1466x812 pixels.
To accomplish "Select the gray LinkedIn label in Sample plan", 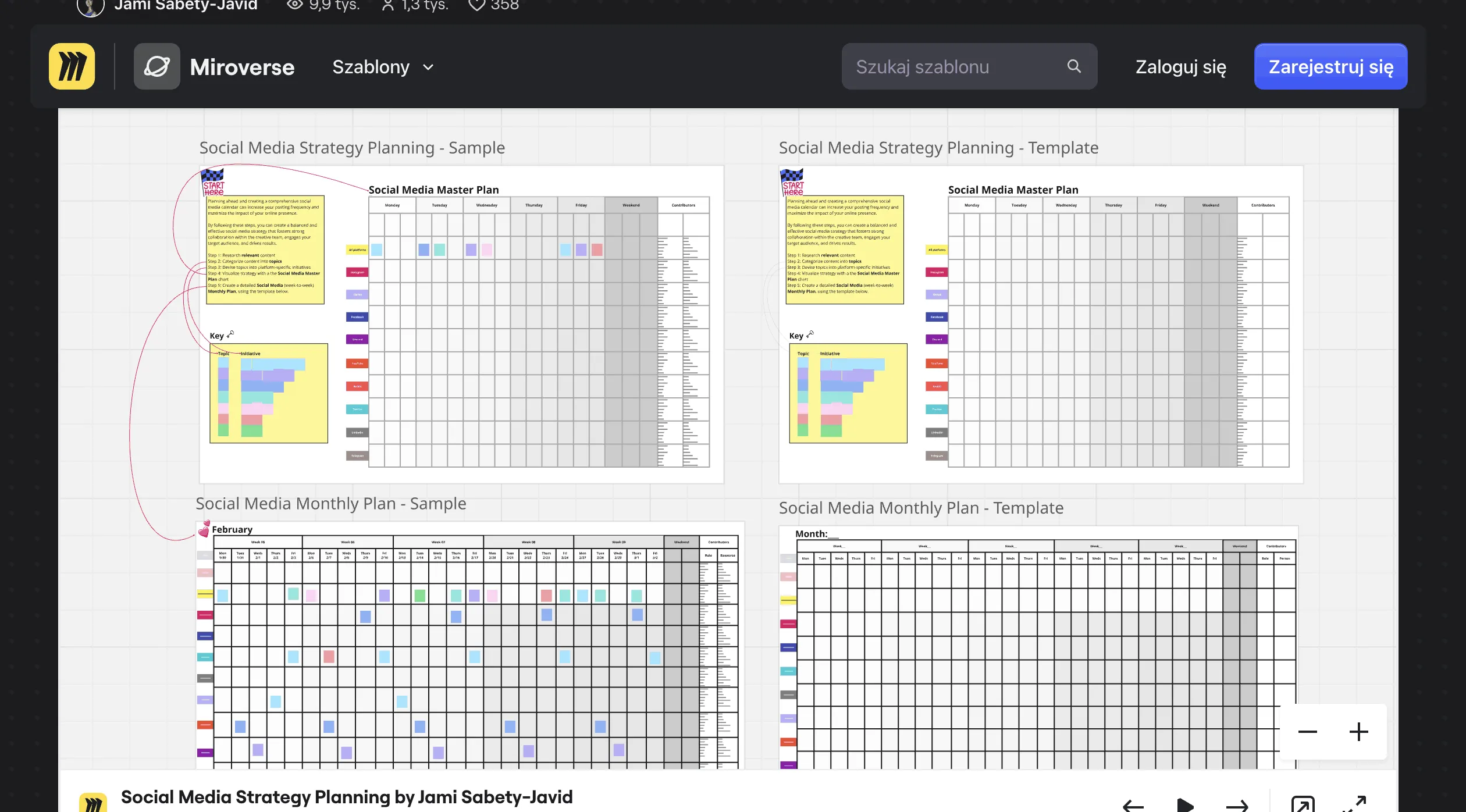I will [357, 432].
